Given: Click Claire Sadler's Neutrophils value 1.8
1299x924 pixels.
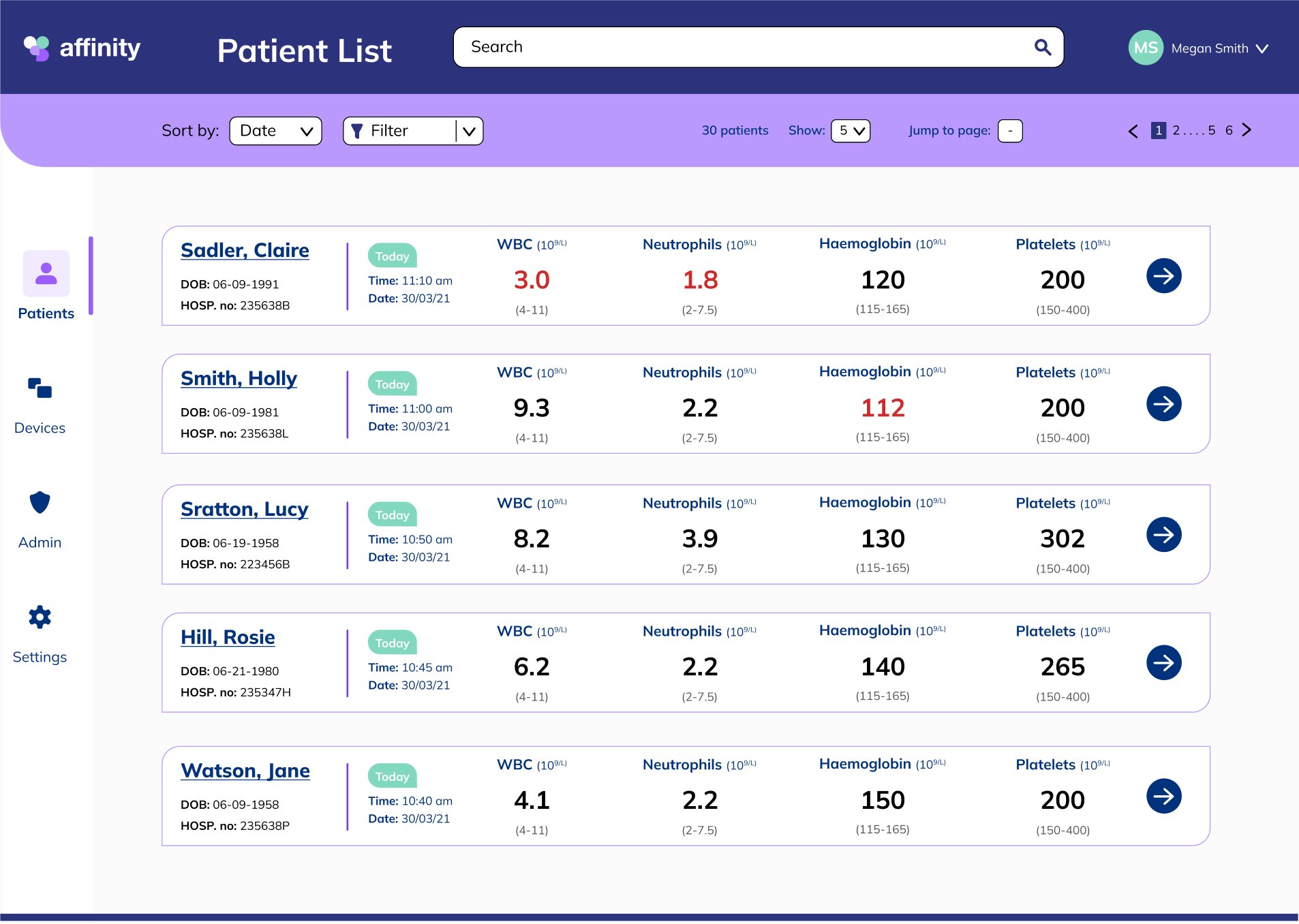Looking at the screenshot, I should pos(700,280).
